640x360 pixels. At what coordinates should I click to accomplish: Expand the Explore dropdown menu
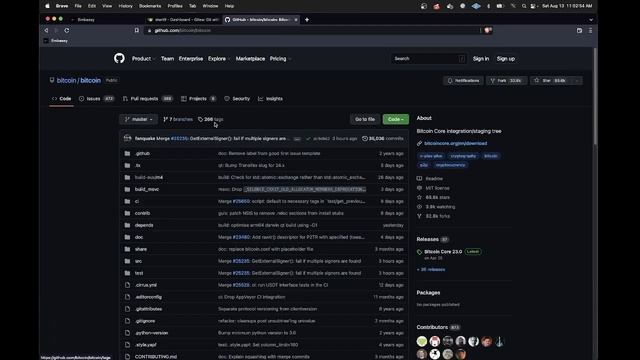click(219, 59)
